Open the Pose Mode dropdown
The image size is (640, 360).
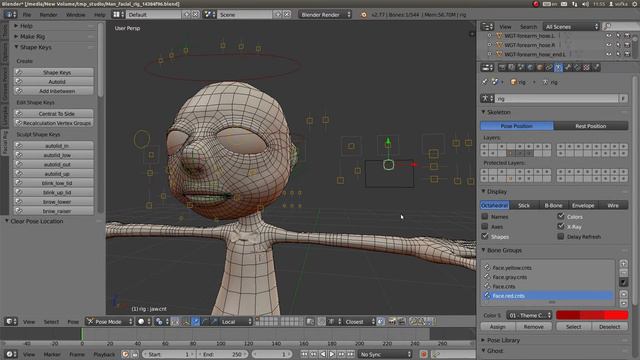pyautogui.click(x=110, y=322)
